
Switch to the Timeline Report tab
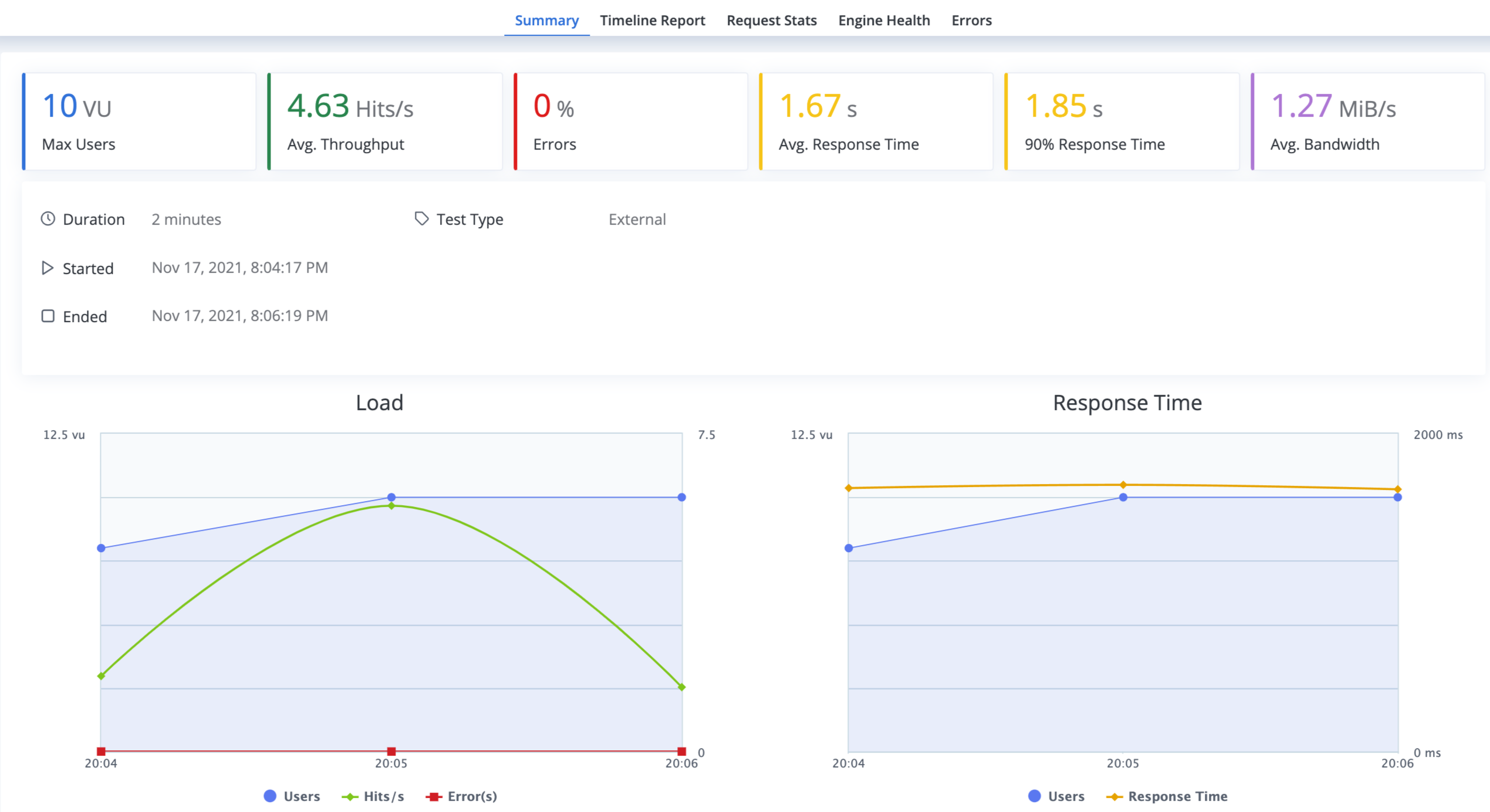pyautogui.click(x=652, y=21)
